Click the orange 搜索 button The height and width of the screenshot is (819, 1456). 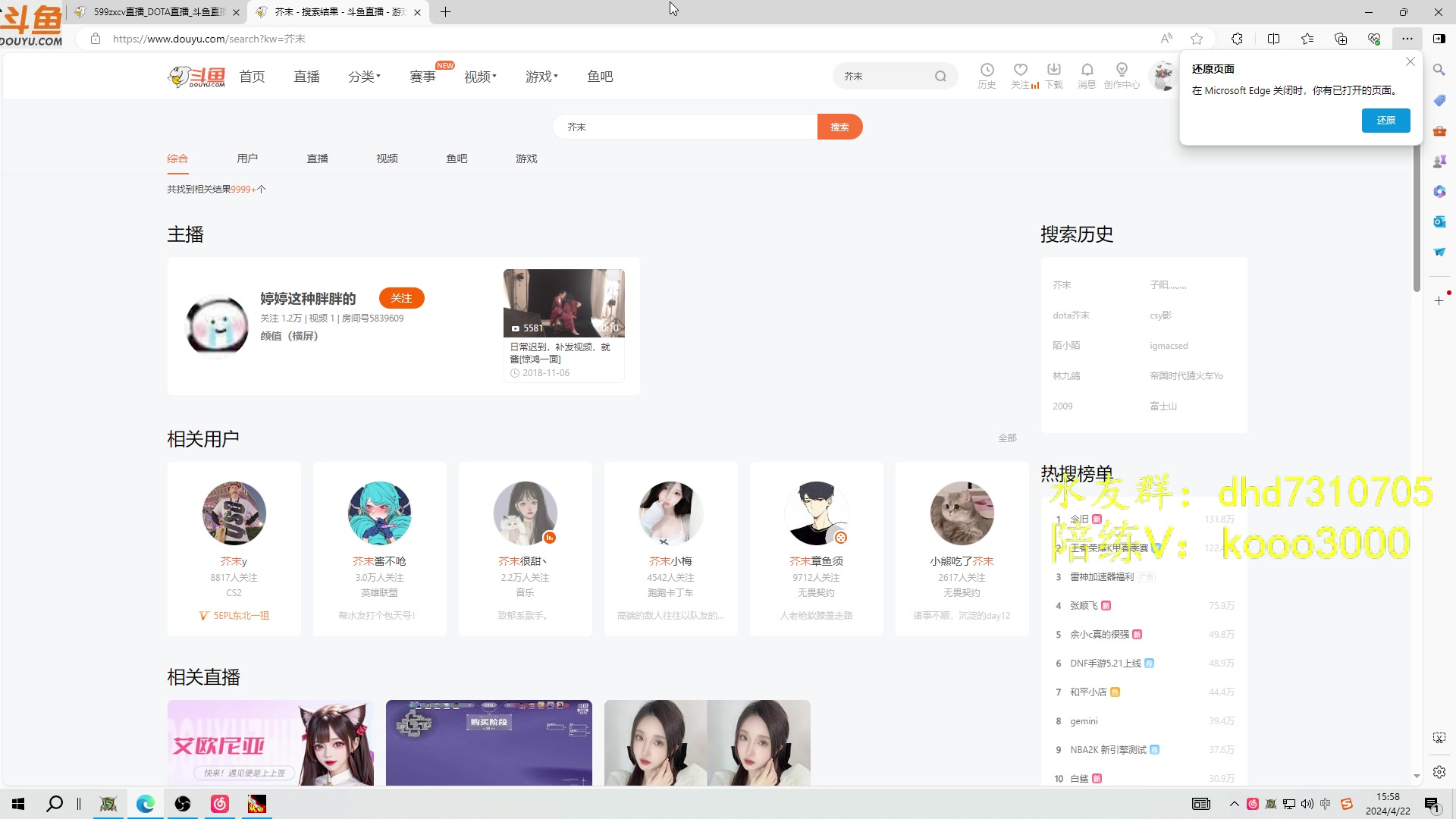(x=839, y=127)
